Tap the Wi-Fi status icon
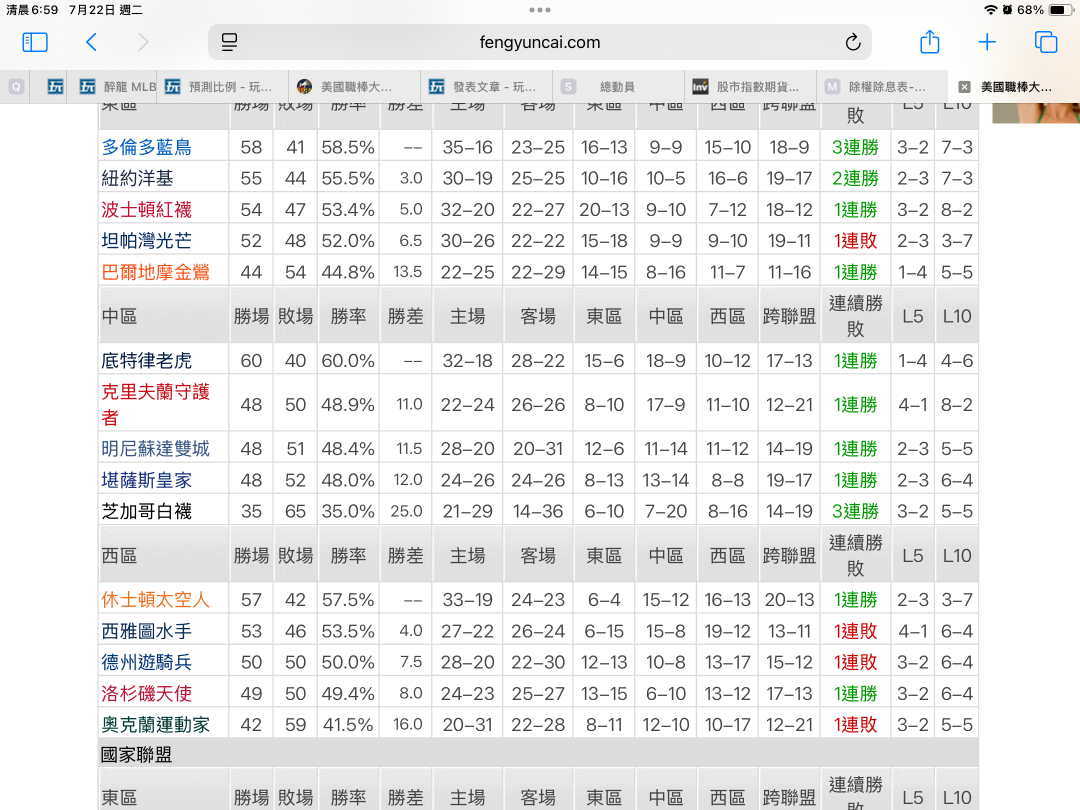The height and width of the screenshot is (810, 1080). tap(990, 10)
